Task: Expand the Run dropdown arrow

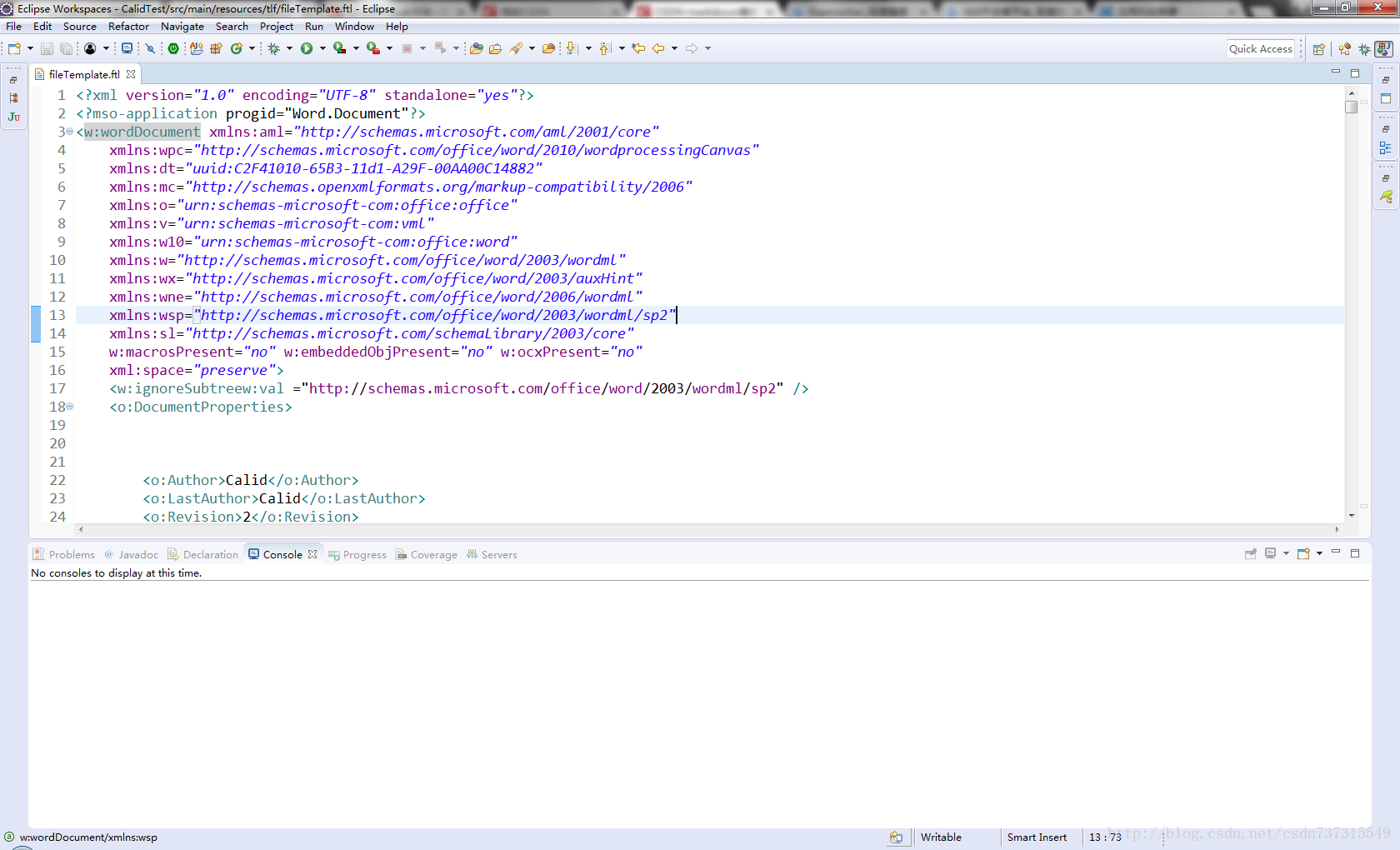Action: tap(322, 48)
